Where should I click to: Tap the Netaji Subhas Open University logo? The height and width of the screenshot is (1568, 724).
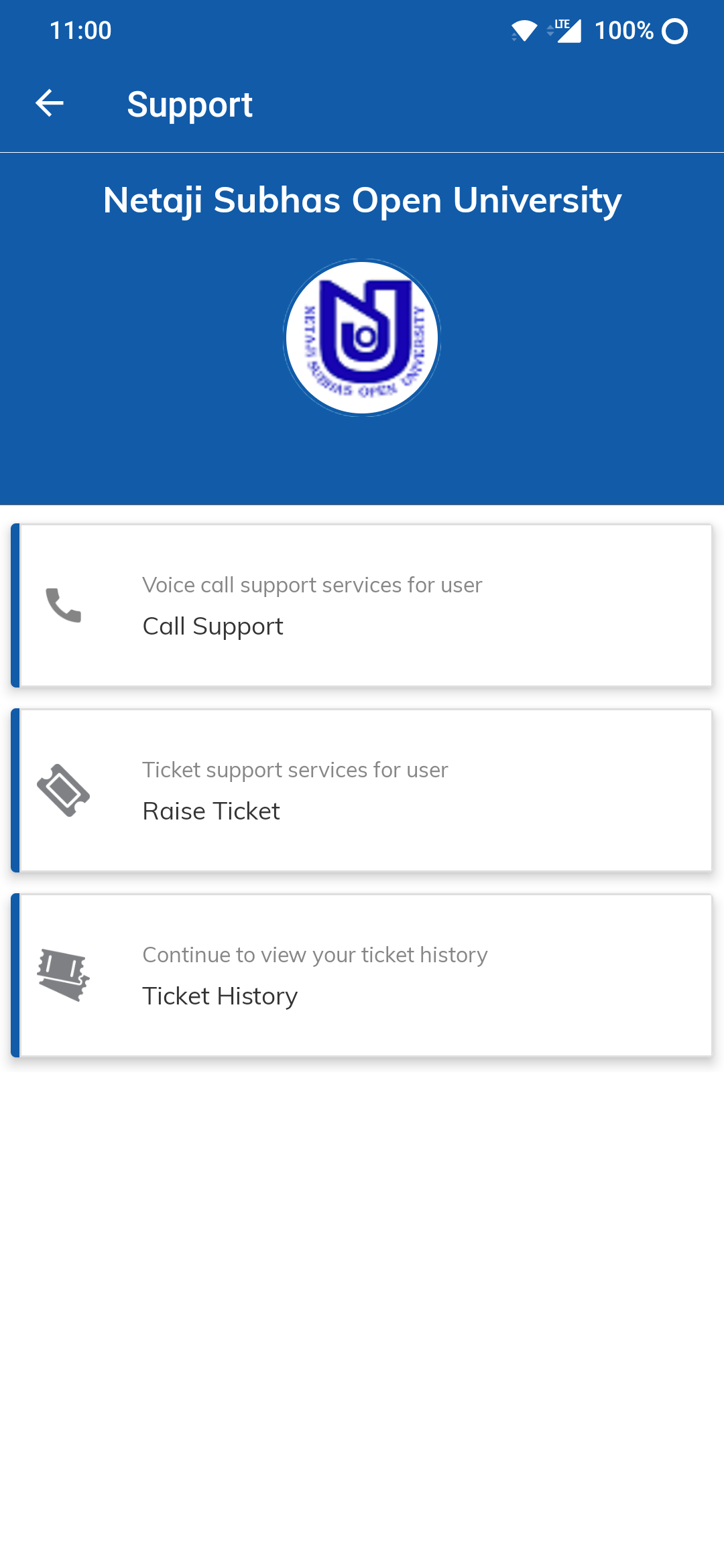click(x=362, y=338)
